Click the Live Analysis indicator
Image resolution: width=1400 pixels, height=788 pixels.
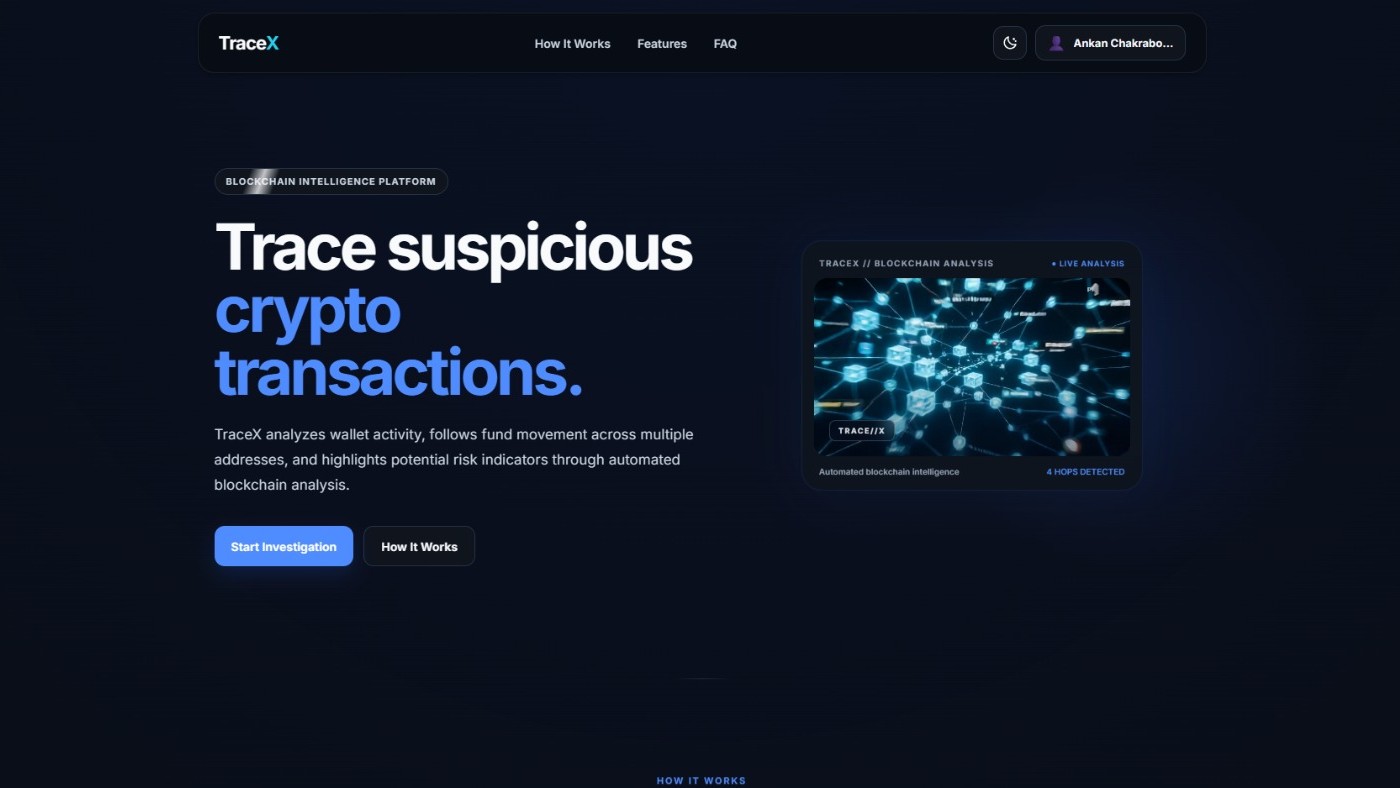point(1088,264)
